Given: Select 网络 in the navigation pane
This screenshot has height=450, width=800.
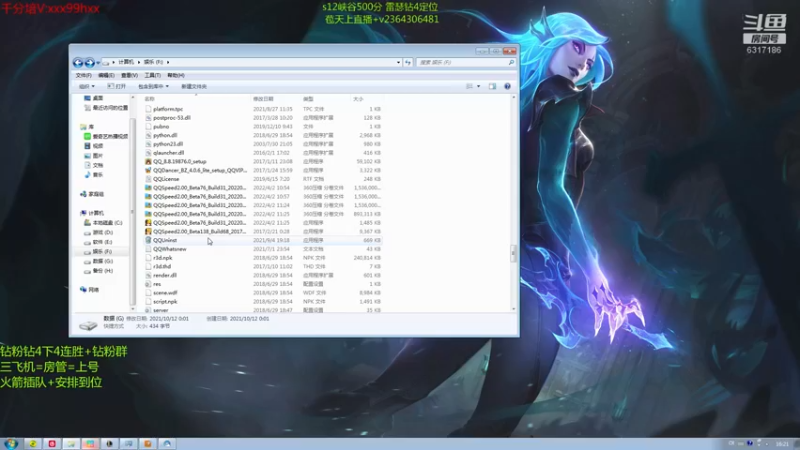Looking at the screenshot, I should pos(89,290).
